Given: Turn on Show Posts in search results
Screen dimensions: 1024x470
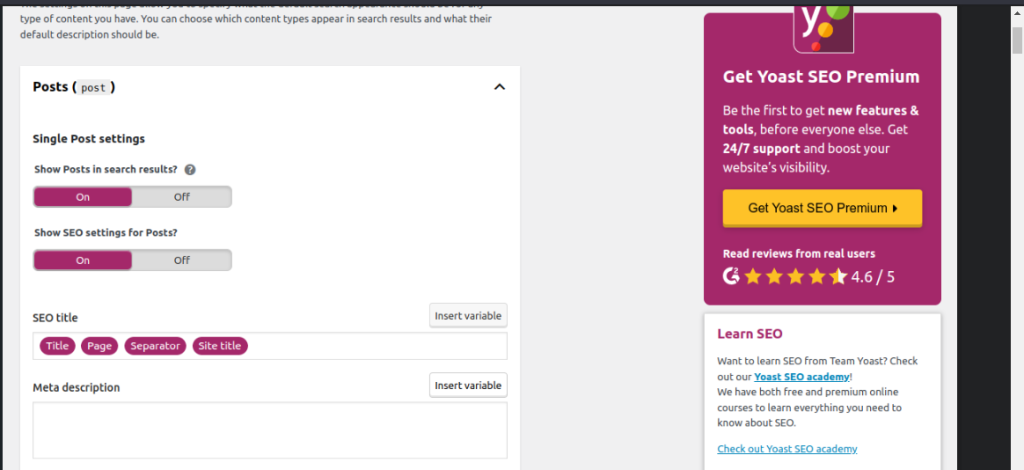Looking at the screenshot, I should click(x=83, y=197).
